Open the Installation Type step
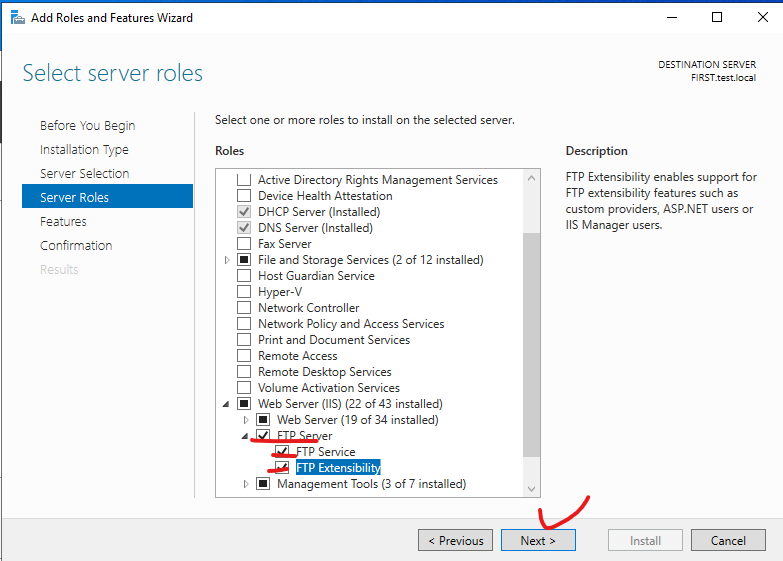This screenshot has width=783, height=561. coord(84,149)
